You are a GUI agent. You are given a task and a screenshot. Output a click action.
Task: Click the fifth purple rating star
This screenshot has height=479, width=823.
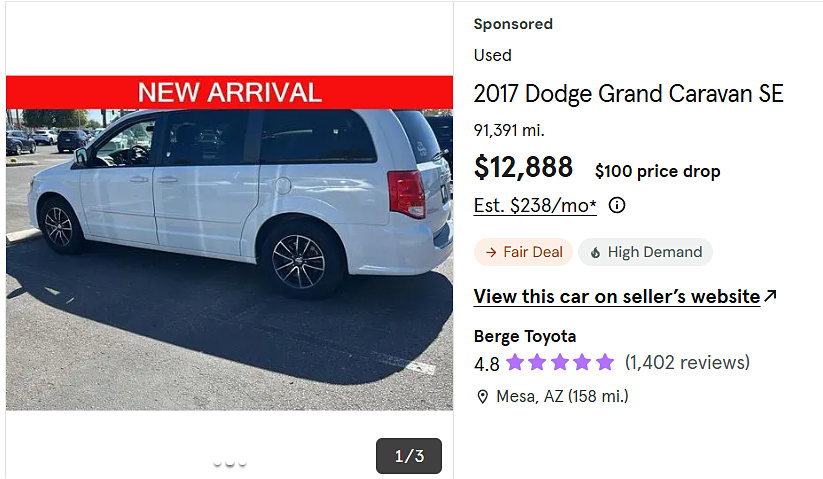pyautogui.click(x=605, y=362)
